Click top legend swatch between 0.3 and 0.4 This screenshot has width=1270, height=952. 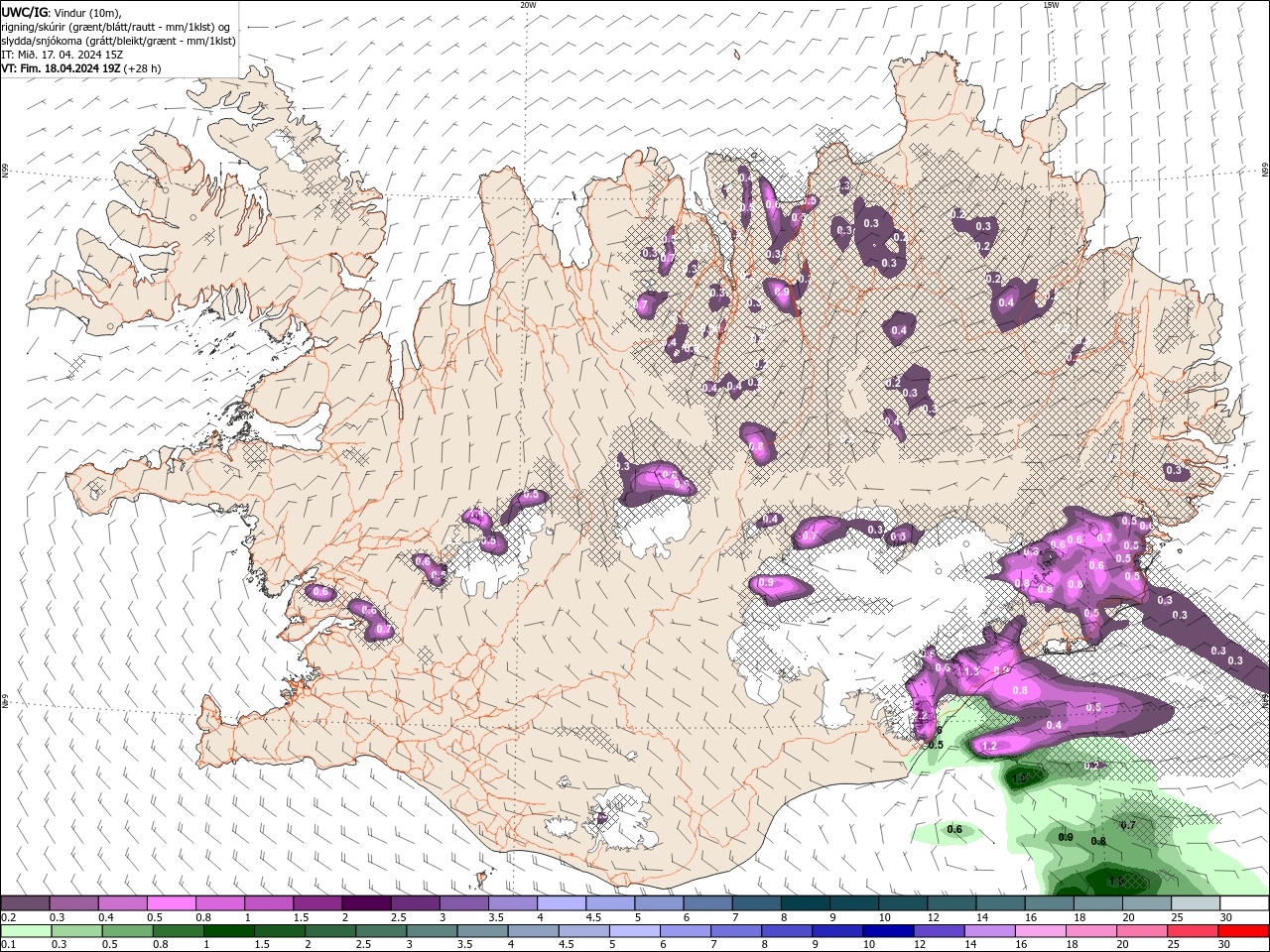coord(73,903)
